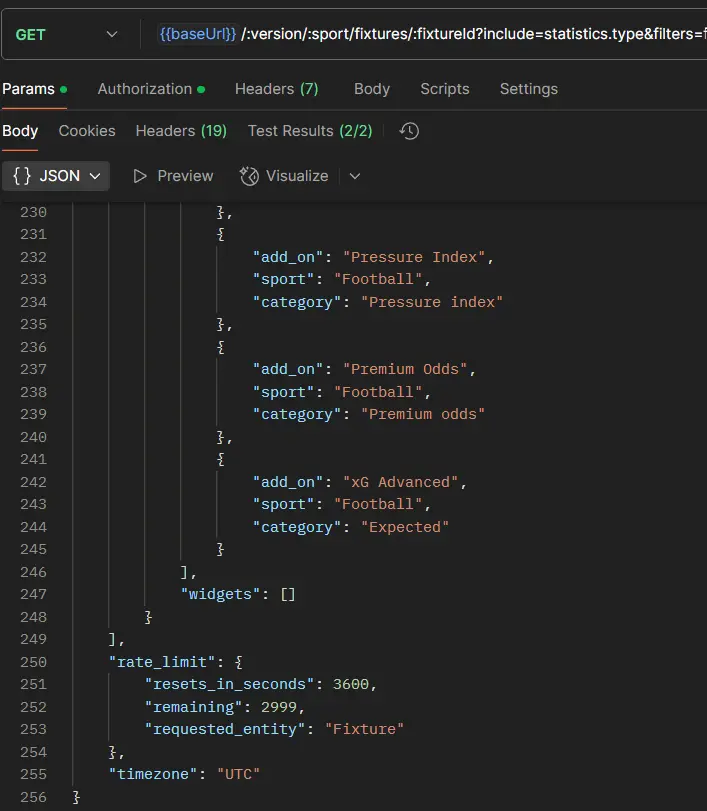Click the Preview play icon
The image size is (707, 811).
pyautogui.click(x=140, y=176)
